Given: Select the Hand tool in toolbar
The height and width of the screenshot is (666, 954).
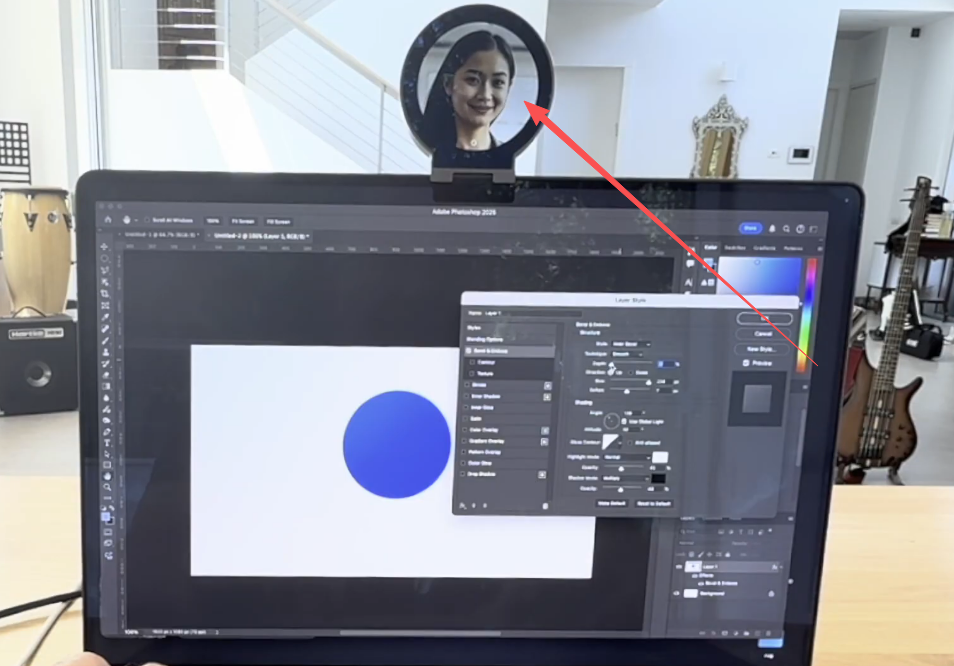Looking at the screenshot, I should click(108, 476).
